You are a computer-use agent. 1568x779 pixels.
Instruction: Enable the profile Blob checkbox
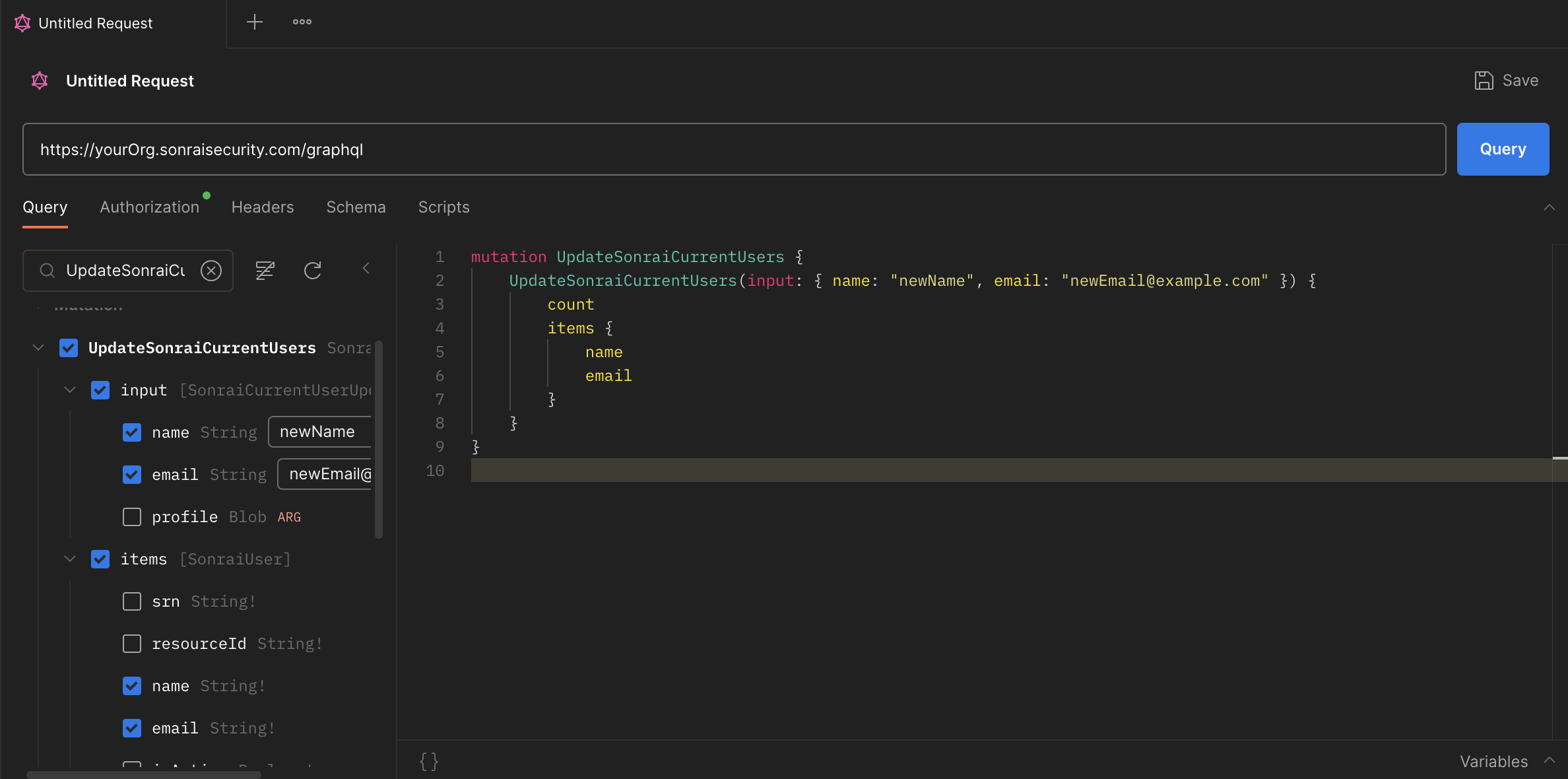[132, 517]
